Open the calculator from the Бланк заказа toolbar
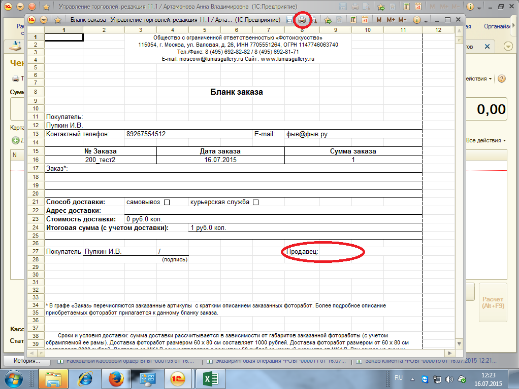519x389 pixels. (x=353, y=20)
